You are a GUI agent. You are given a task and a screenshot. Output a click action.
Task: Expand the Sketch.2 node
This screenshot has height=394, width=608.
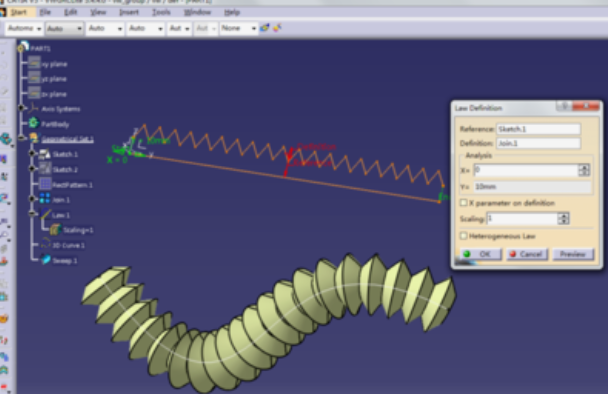(x=32, y=168)
